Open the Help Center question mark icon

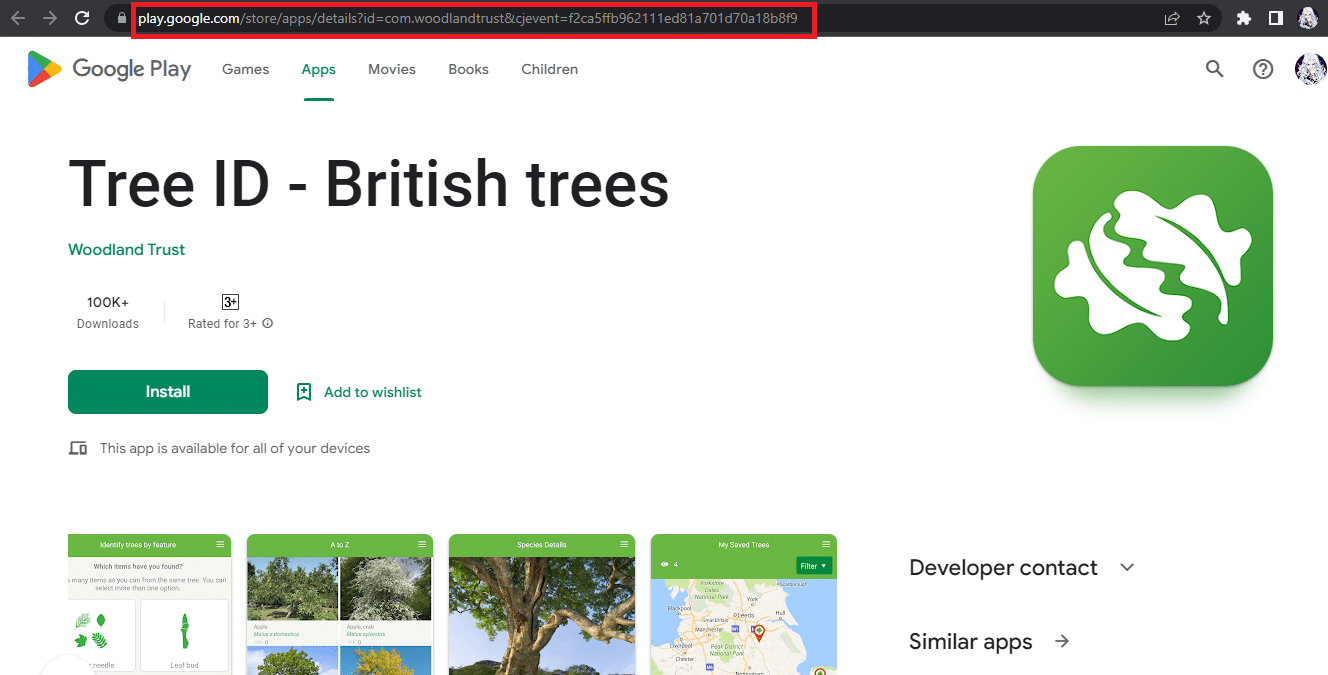click(x=1263, y=69)
